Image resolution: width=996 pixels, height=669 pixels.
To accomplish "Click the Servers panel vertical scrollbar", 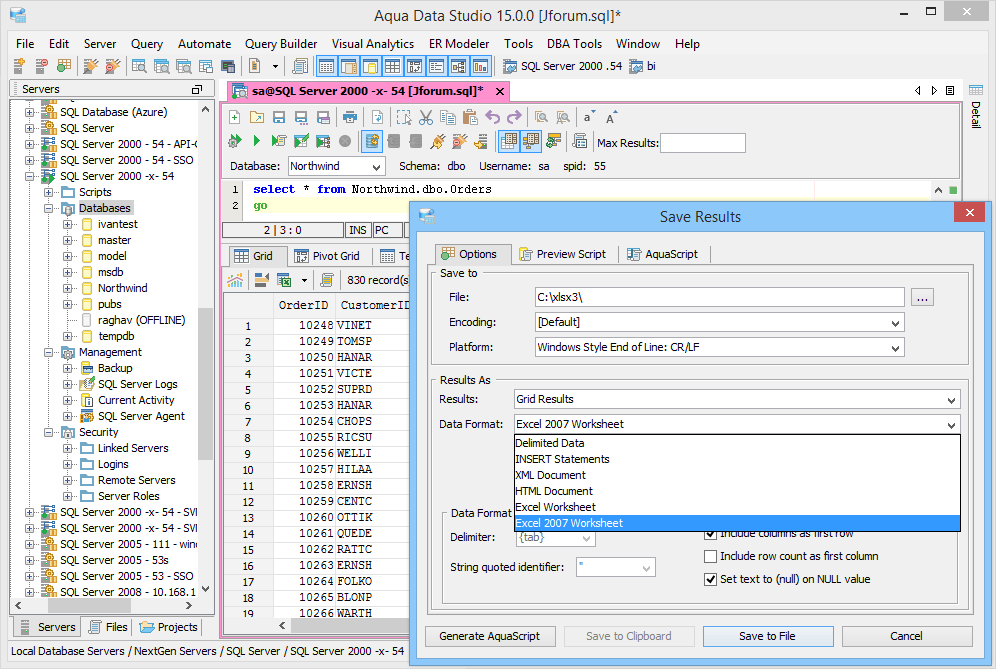I will pos(205,384).
